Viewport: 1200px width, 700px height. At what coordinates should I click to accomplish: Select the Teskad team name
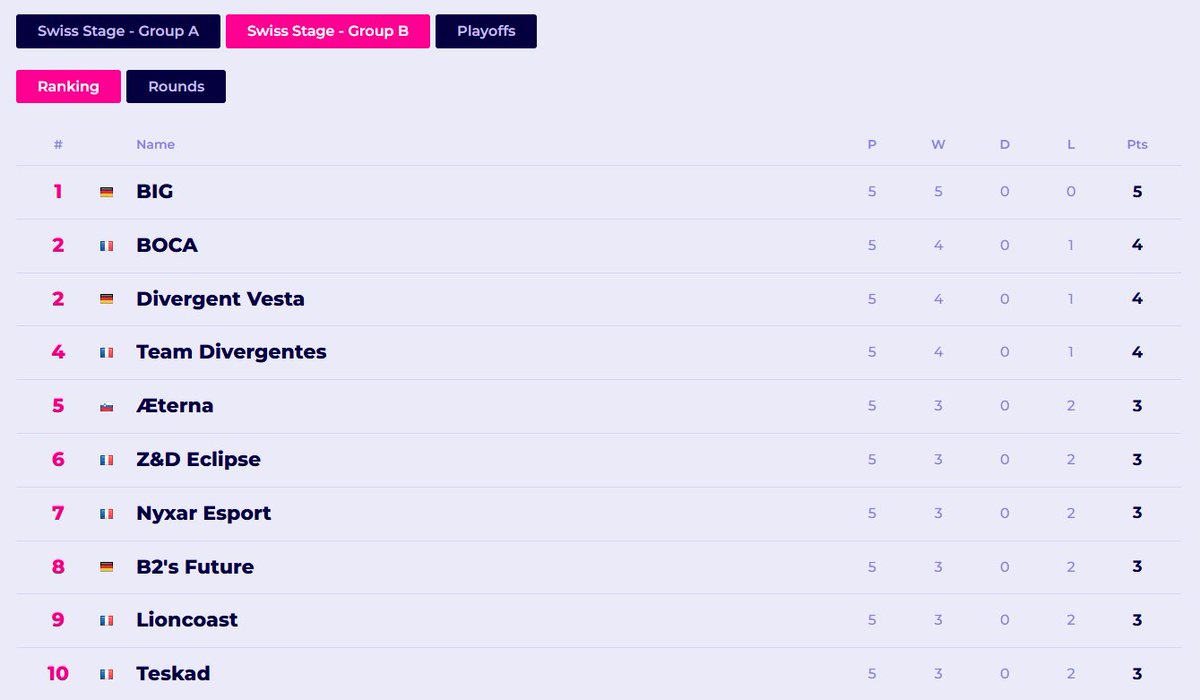[173, 674]
